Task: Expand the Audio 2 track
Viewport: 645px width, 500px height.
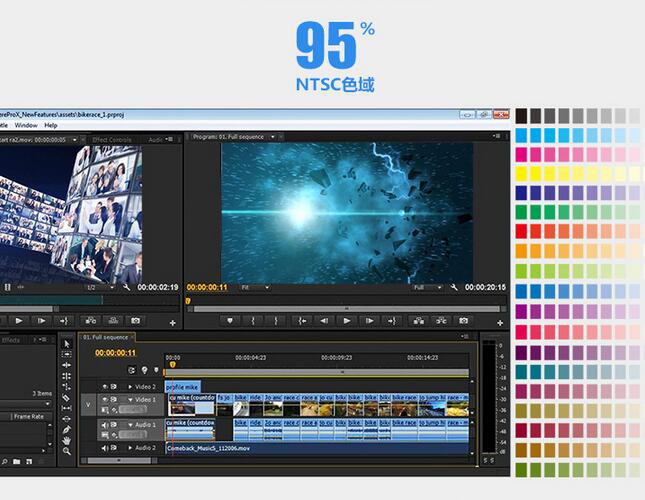Action: (130, 447)
